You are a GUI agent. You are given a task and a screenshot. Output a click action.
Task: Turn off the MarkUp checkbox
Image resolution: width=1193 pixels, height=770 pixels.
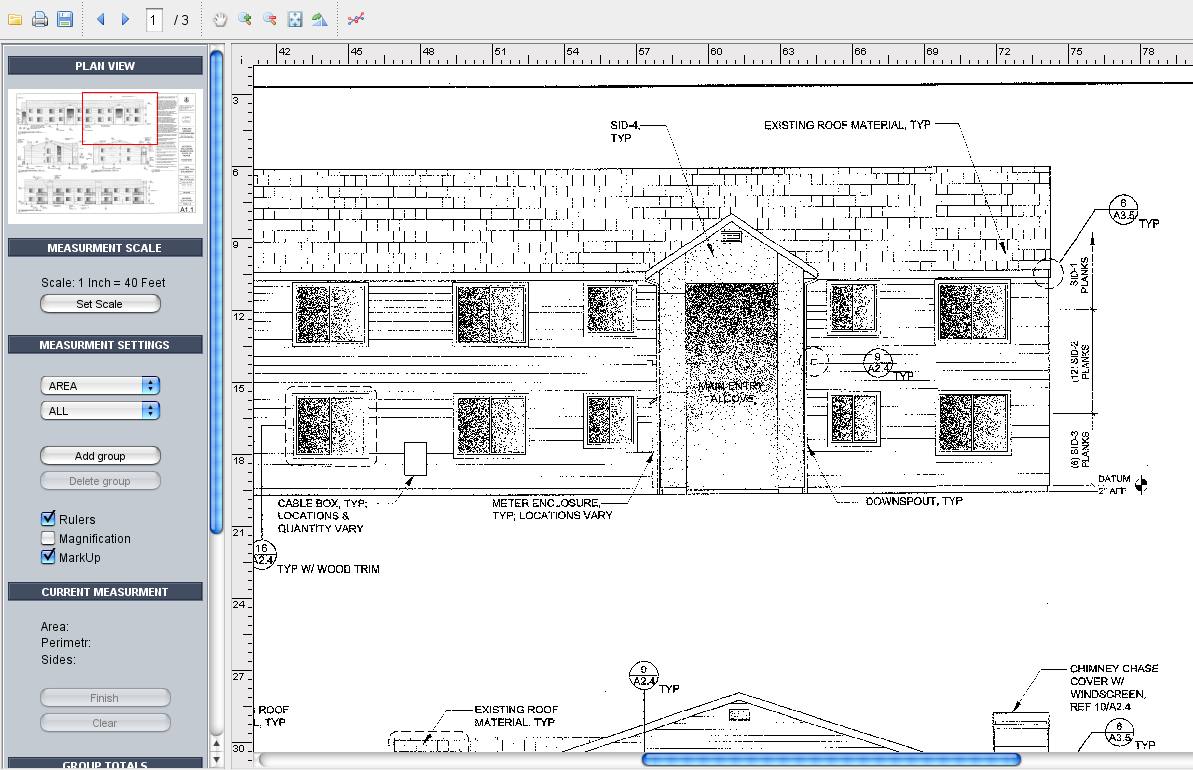(45, 557)
